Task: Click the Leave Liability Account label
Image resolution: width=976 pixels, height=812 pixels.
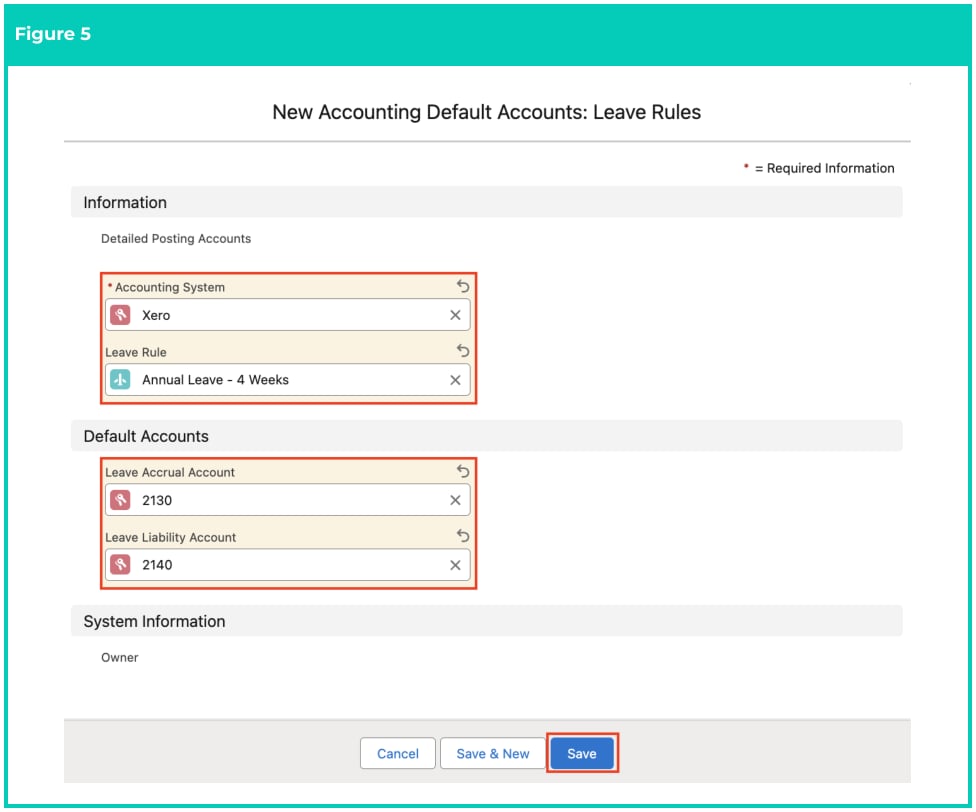Action: point(171,537)
